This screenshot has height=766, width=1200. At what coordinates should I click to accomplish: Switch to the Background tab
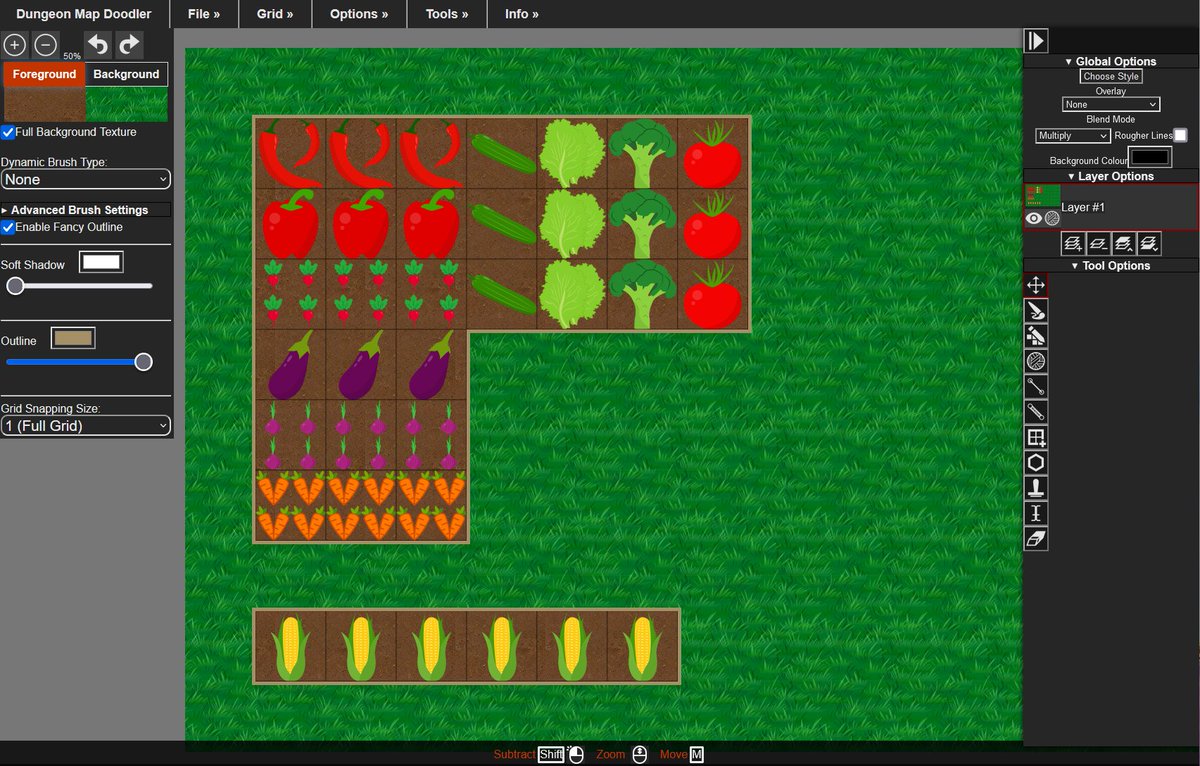(x=126, y=74)
